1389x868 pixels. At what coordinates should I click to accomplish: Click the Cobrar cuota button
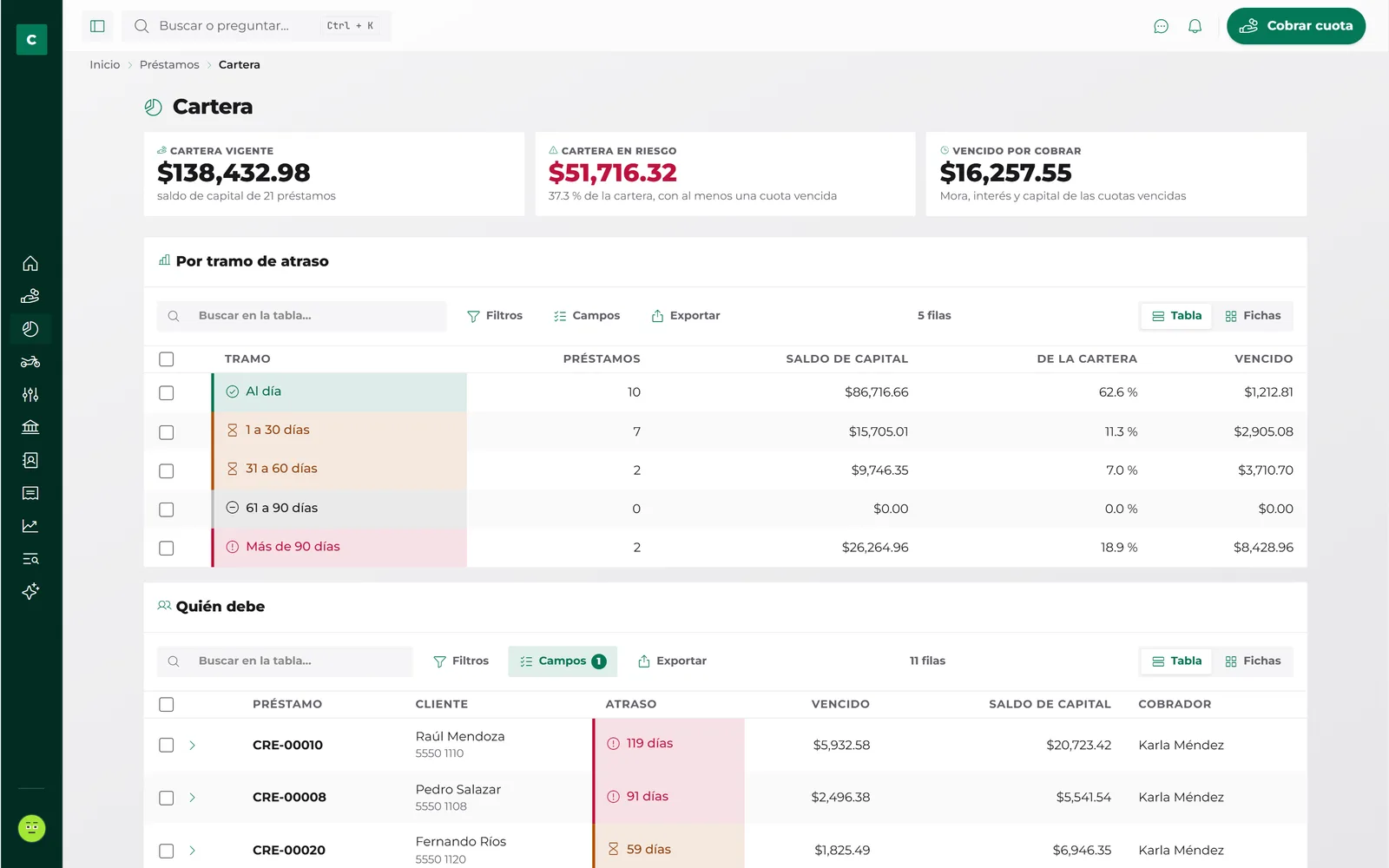pyautogui.click(x=1295, y=26)
